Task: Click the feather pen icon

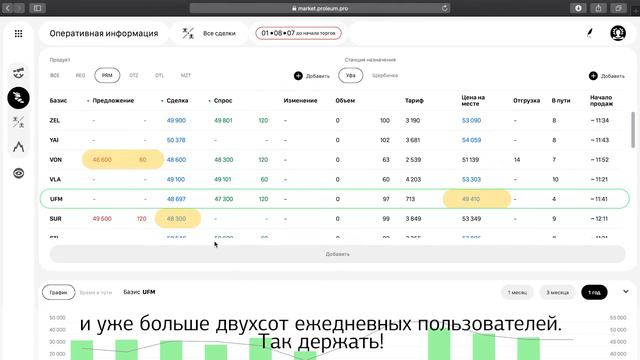Action: click(x=590, y=33)
